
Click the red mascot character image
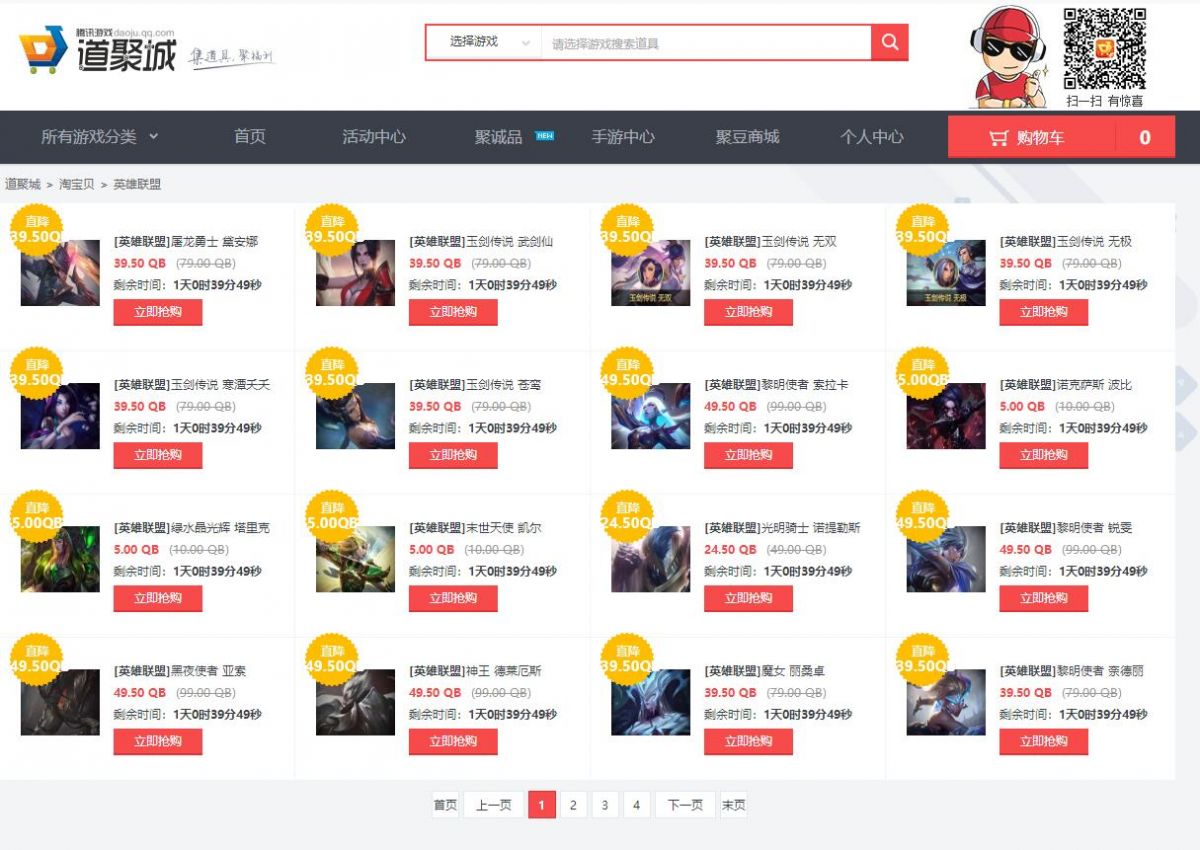tap(1005, 55)
